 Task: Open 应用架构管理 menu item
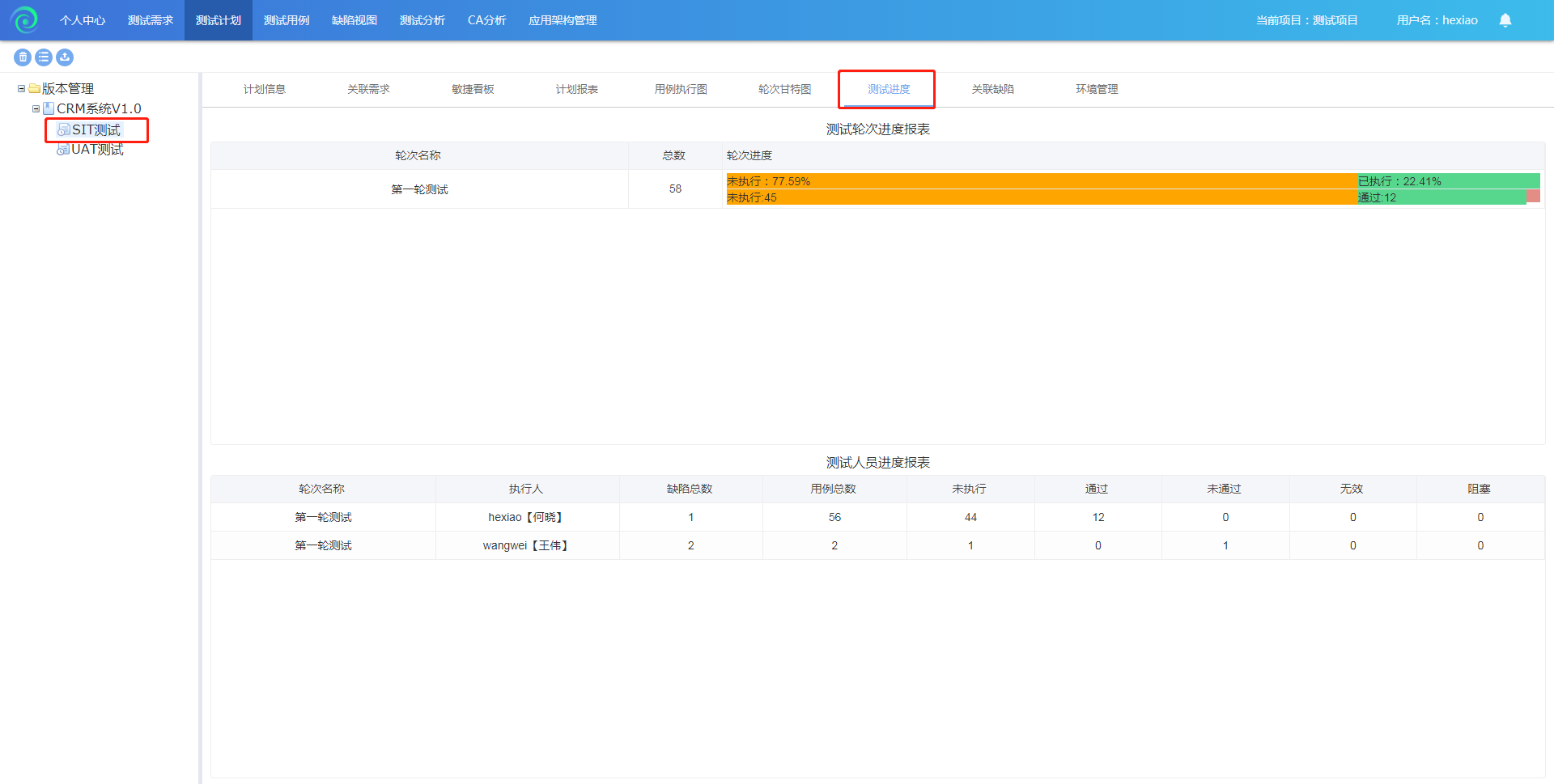pyautogui.click(x=563, y=20)
